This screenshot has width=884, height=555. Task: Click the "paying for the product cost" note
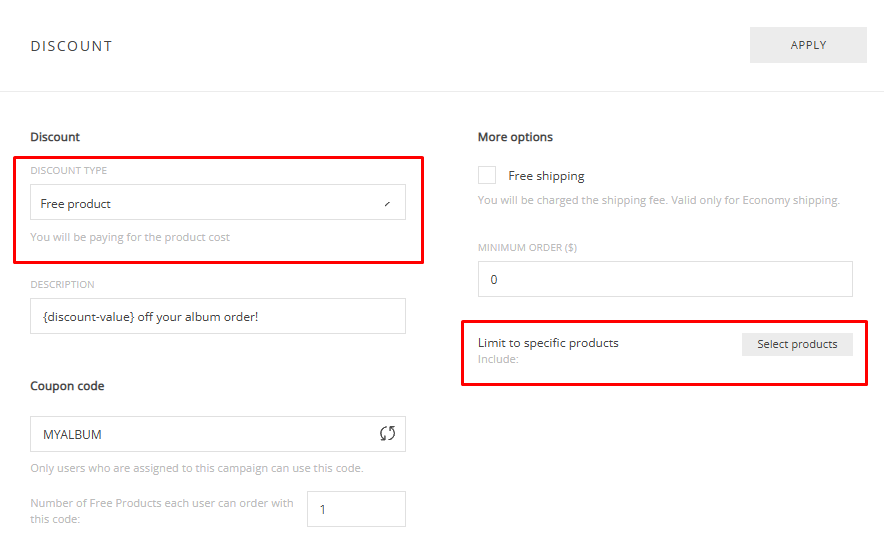coord(130,237)
